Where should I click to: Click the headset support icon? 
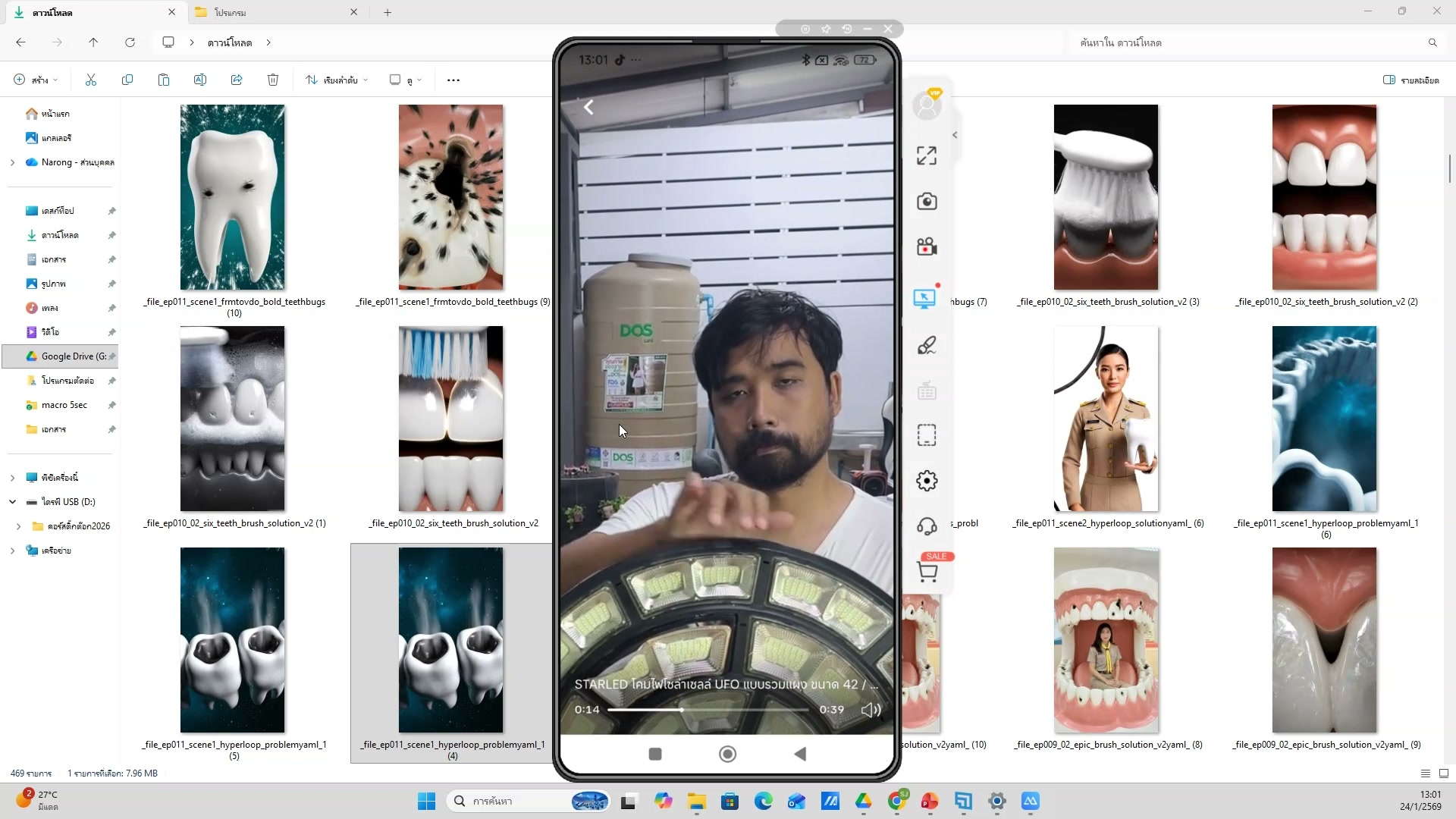(x=926, y=526)
